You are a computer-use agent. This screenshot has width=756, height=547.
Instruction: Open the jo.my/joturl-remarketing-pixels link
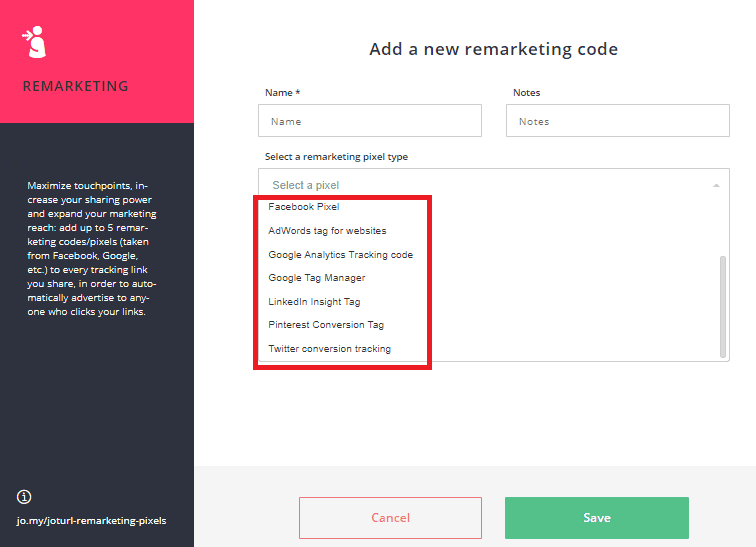pos(92,520)
